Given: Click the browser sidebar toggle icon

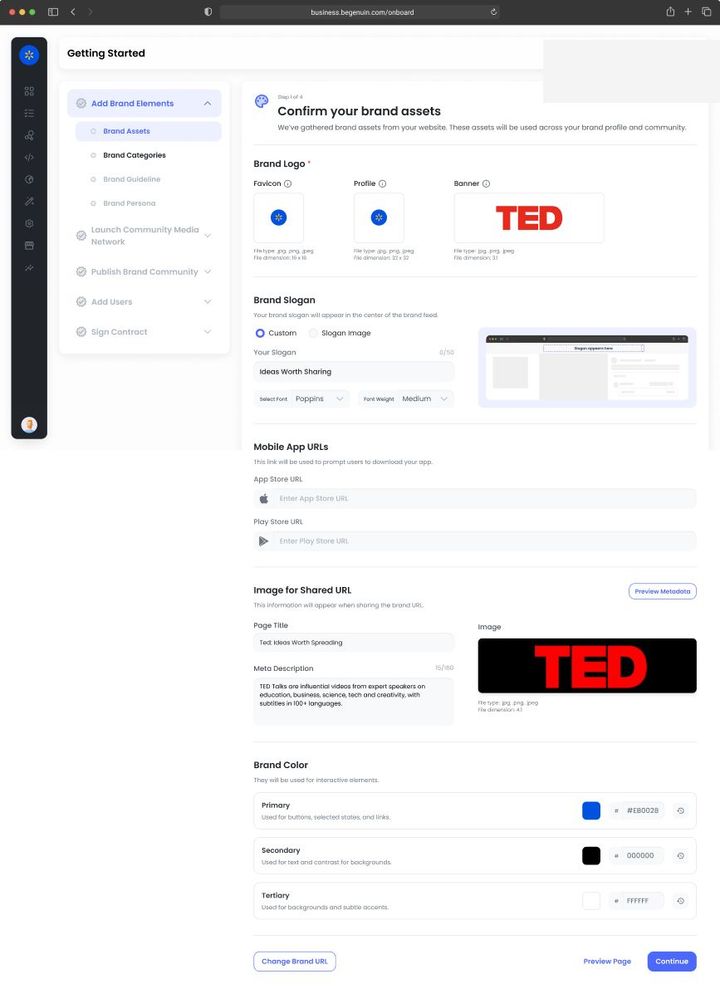Looking at the screenshot, I should (x=53, y=12).
